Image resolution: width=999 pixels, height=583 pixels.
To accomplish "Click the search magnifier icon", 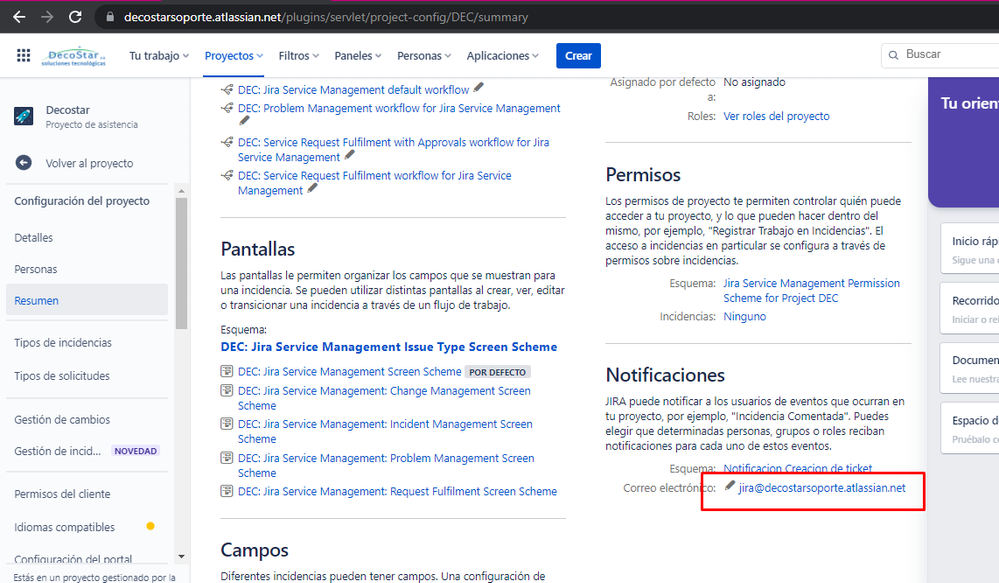I will coord(893,55).
